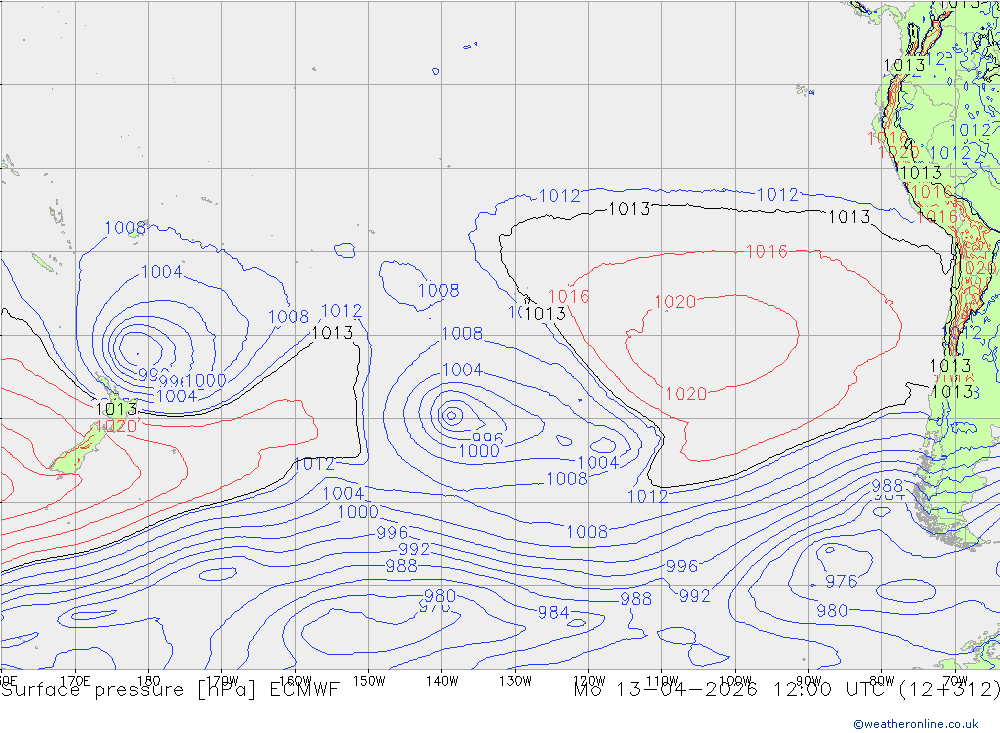Click the 1004 isobar label near 180 longitude
The width and height of the screenshot is (1000, 733).
click(x=161, y=272)
